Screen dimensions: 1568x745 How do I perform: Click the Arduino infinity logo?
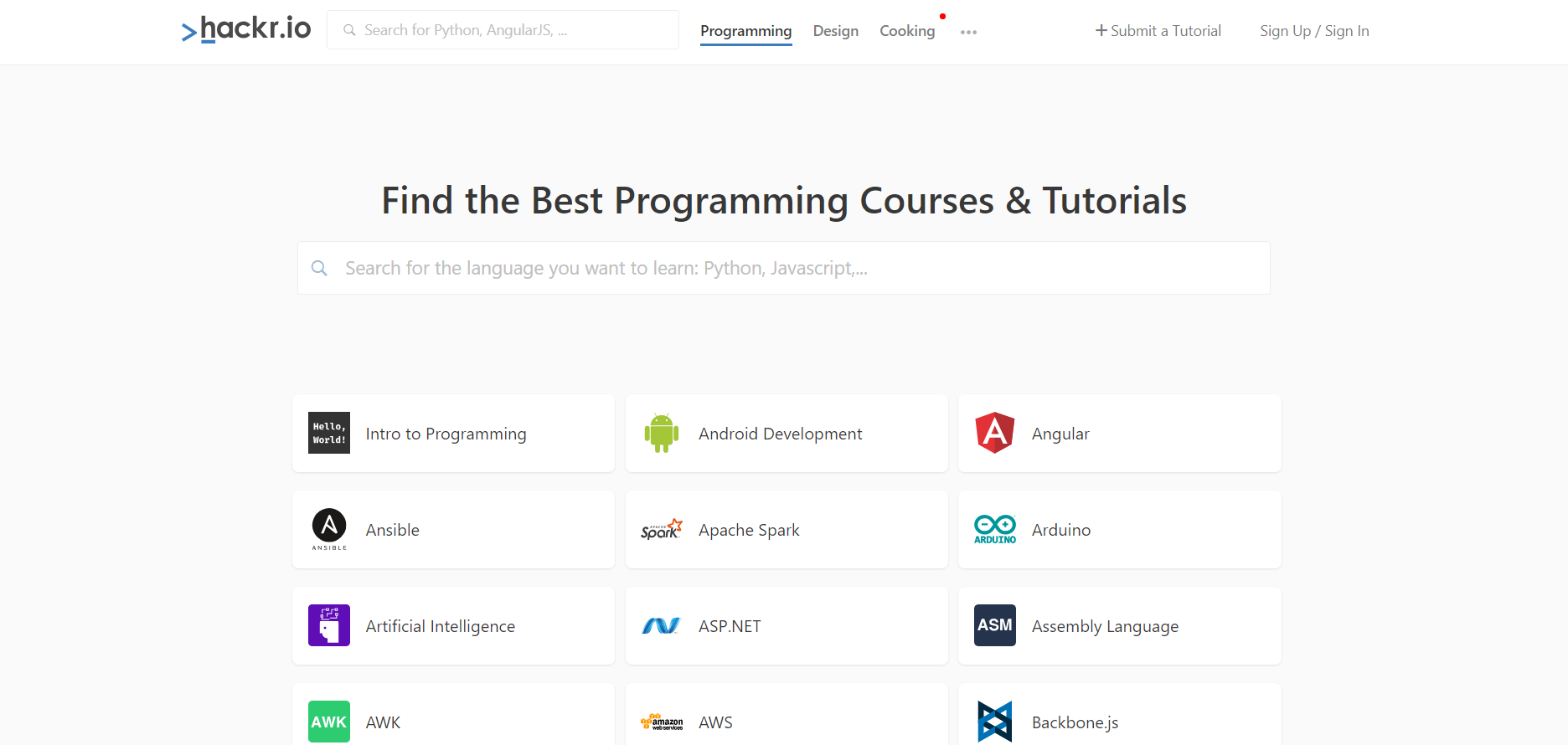[x=995, y=529]
